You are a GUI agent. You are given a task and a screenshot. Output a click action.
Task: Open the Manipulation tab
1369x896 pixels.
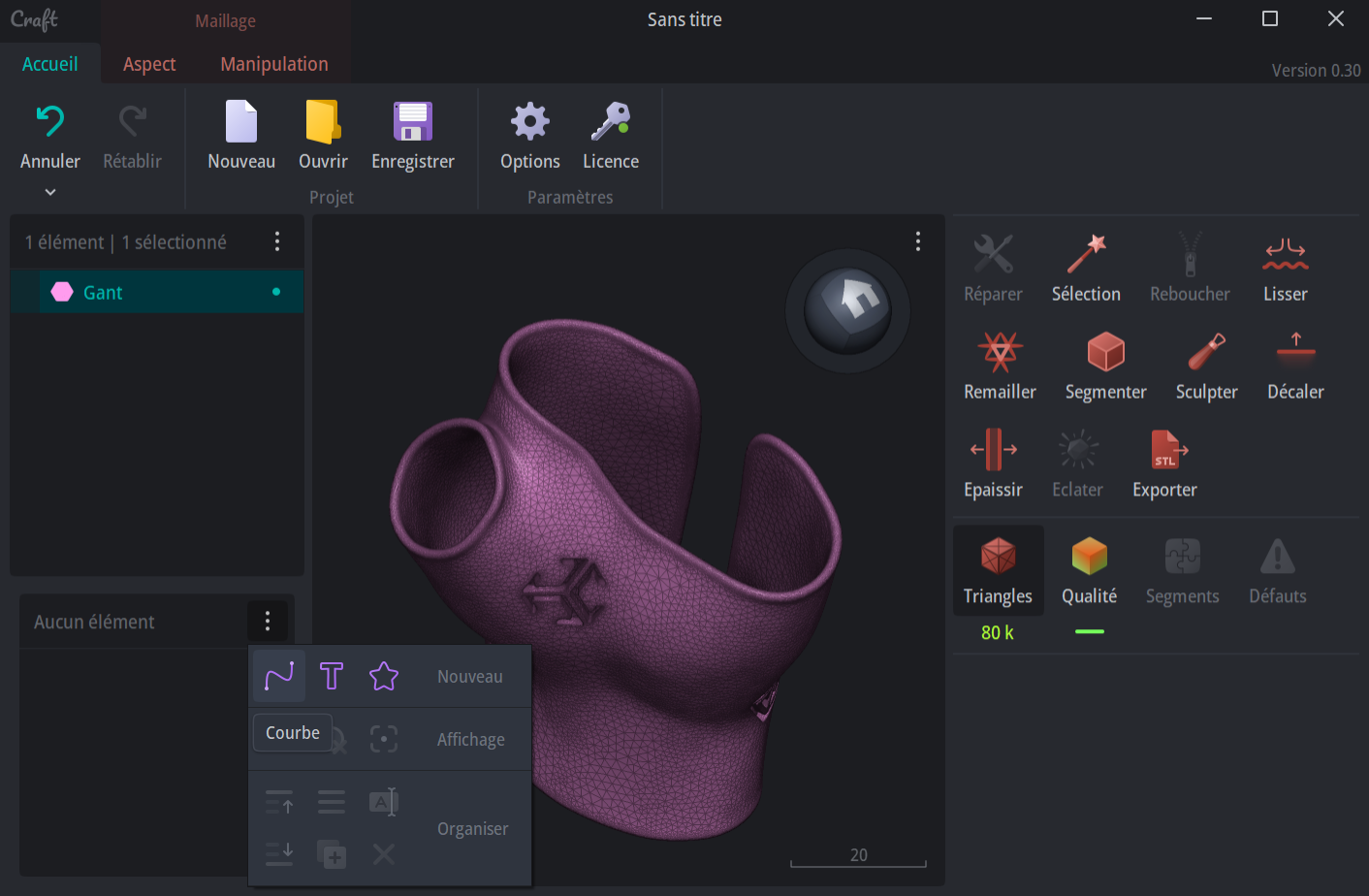tap(273, 64)
